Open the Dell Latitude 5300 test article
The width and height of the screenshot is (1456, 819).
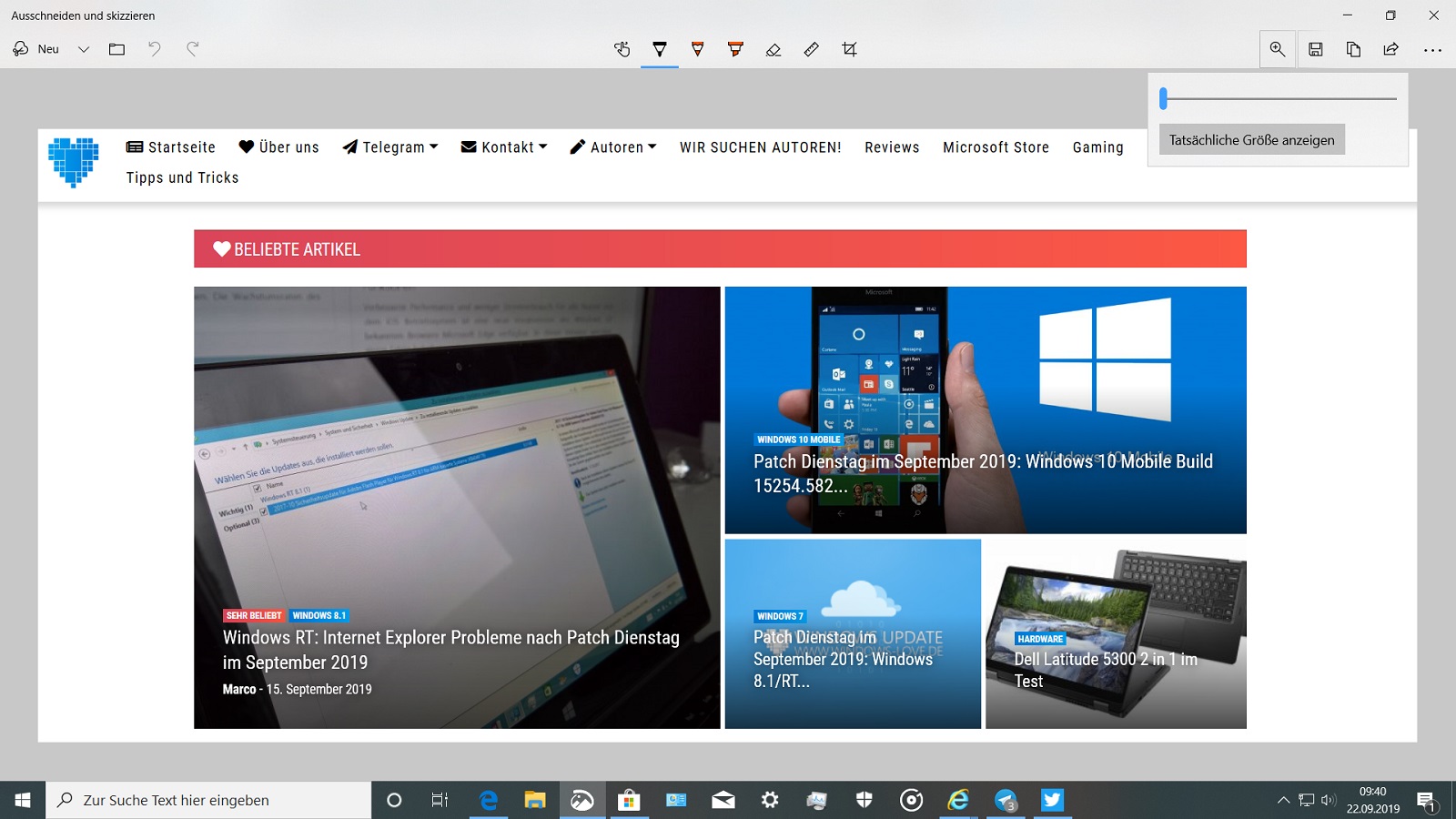click(x=1106, y=670)
